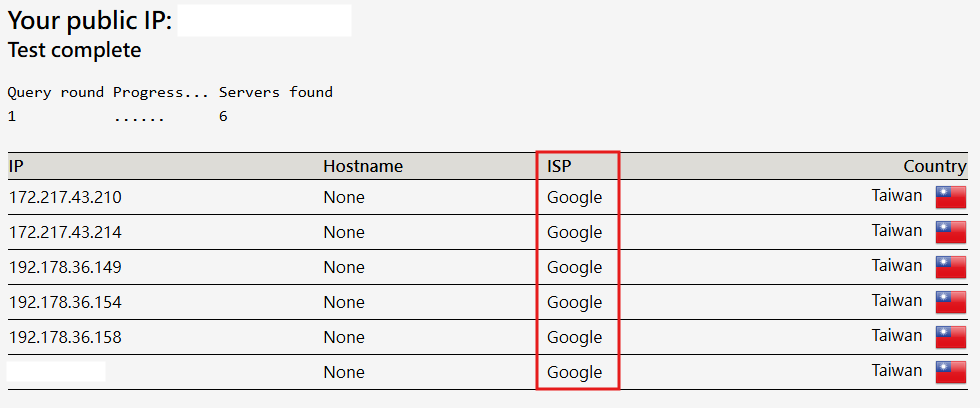Click the IP column header
Viewport: 980px width, 408px height.
[x=16, y=166]
